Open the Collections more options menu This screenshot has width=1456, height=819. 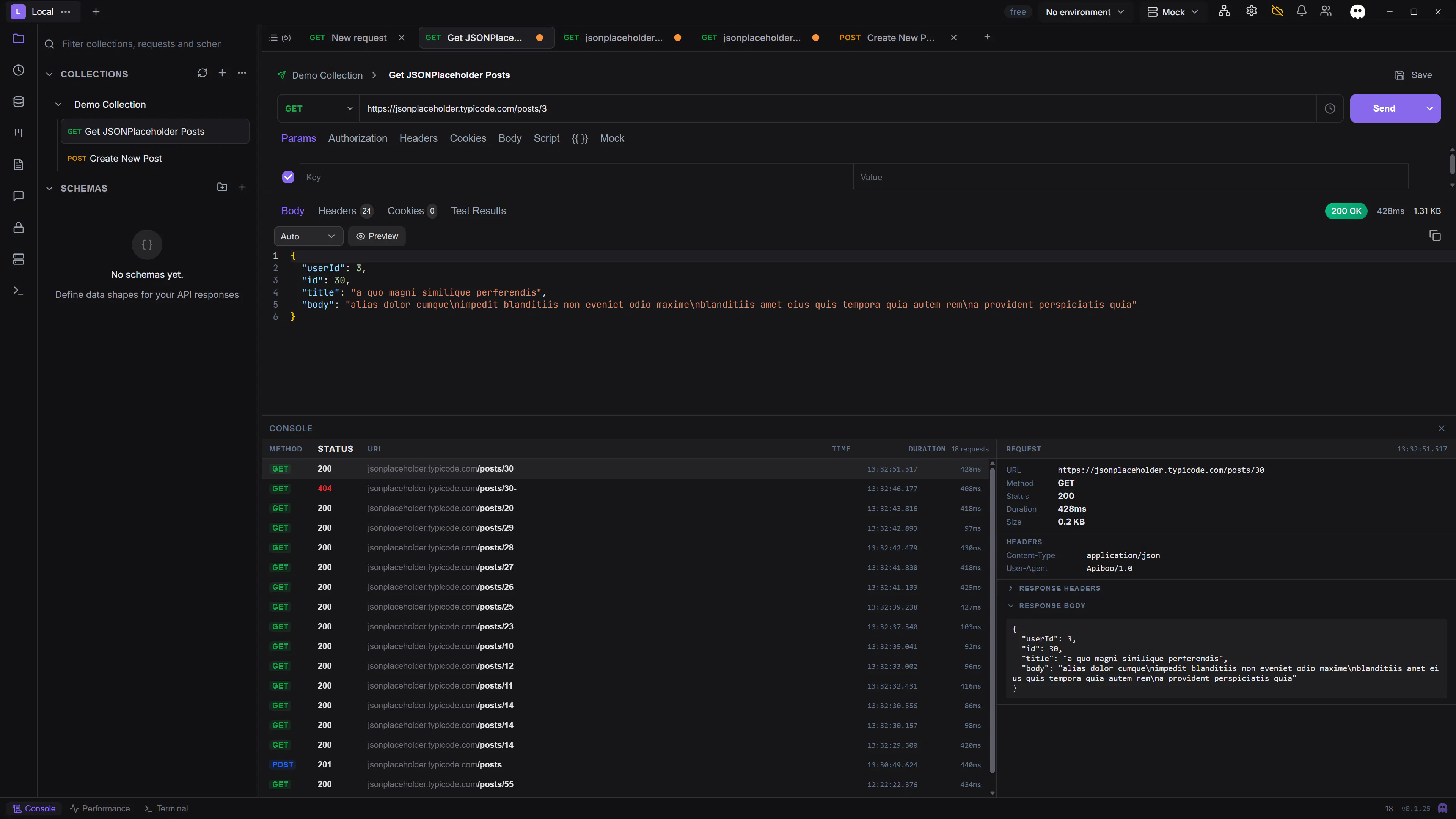242,74
